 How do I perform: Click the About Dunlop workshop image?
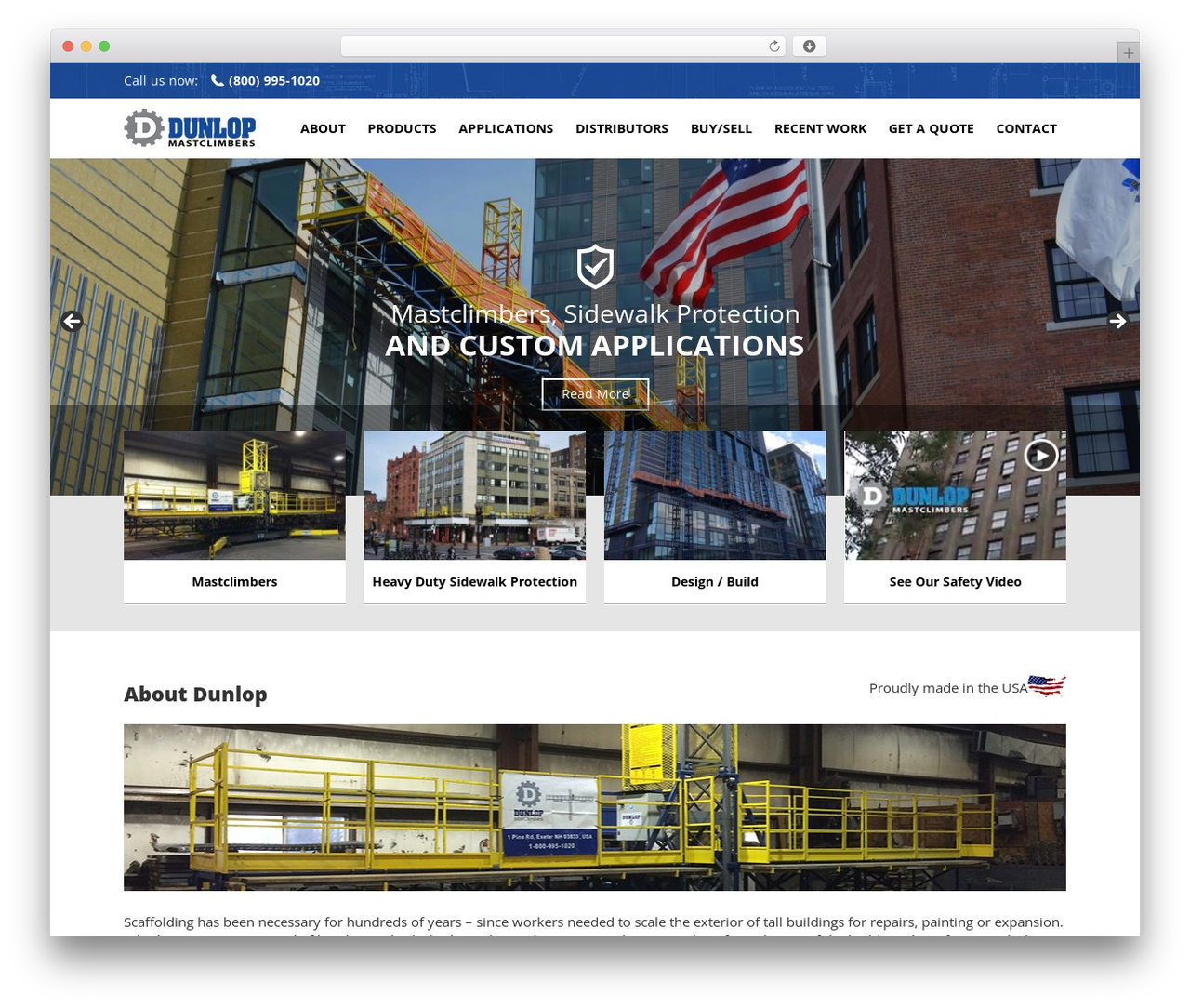(x=595, y=807)
